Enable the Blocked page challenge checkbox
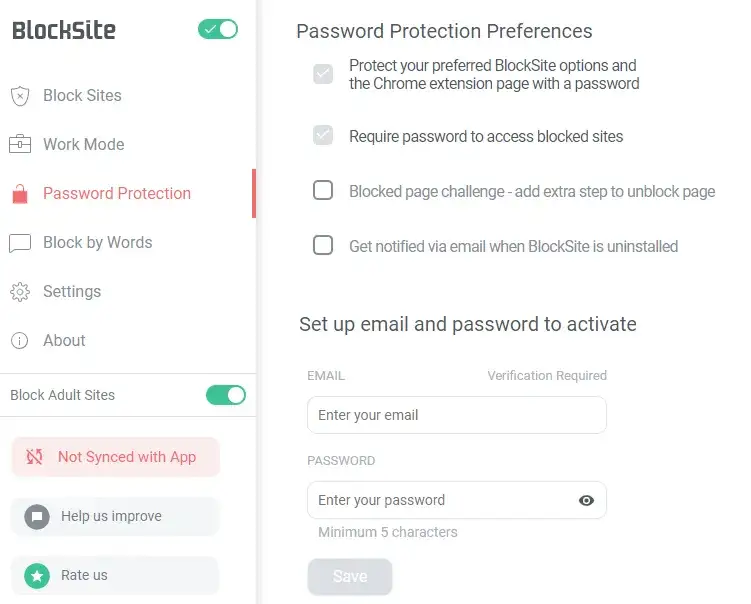 click(x=323, y=190)
